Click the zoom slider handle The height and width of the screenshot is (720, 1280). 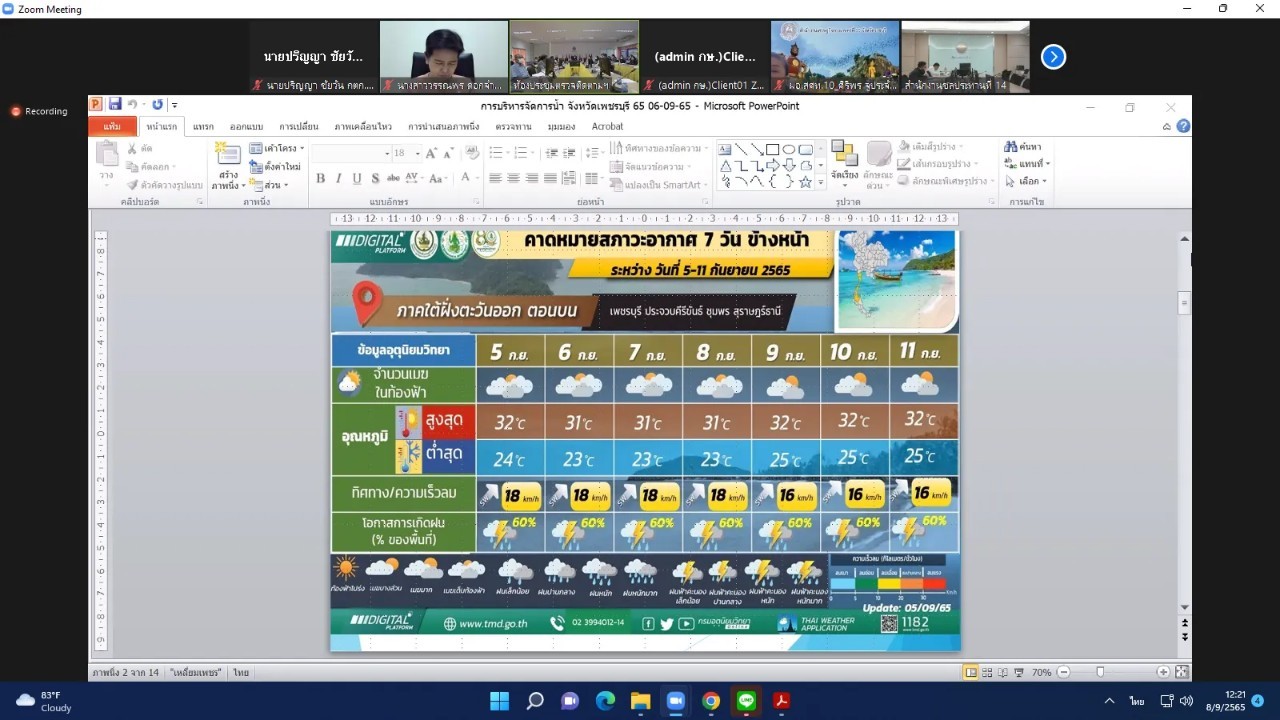click(1100, 672)
